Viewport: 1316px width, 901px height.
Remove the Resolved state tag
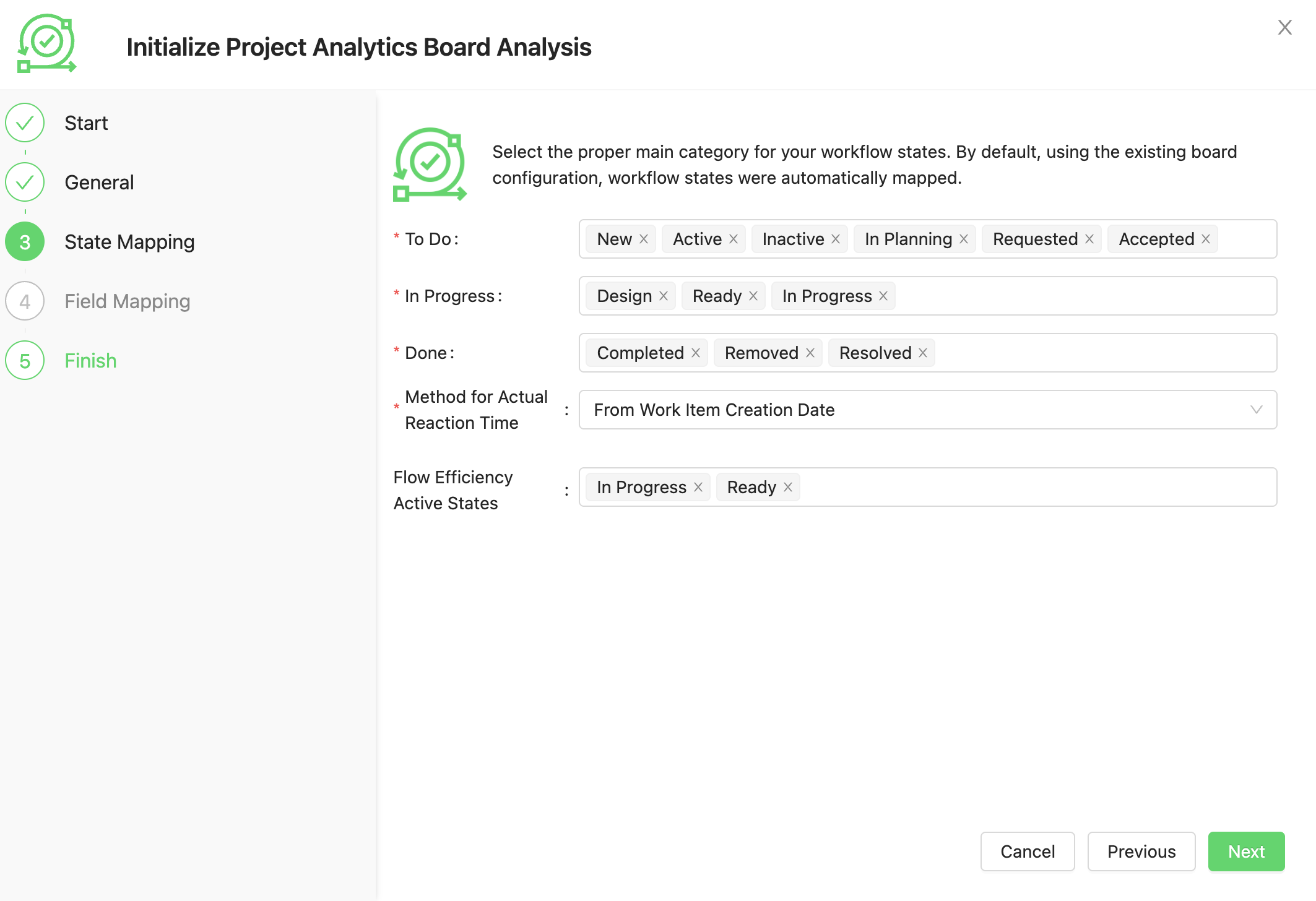(923, 353)
